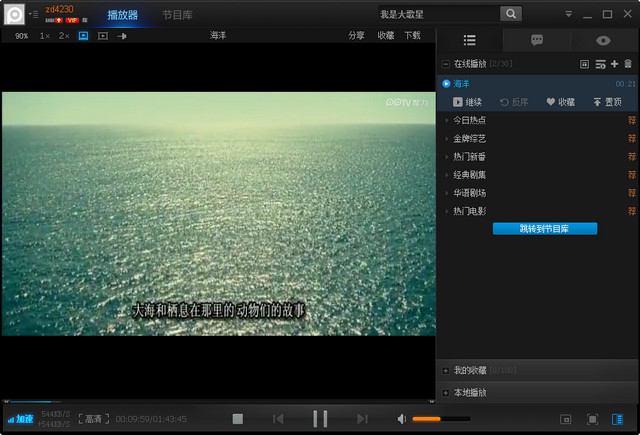Click the 跳转到节目库 button
The image size is (640, 435).
click(544, 229)
